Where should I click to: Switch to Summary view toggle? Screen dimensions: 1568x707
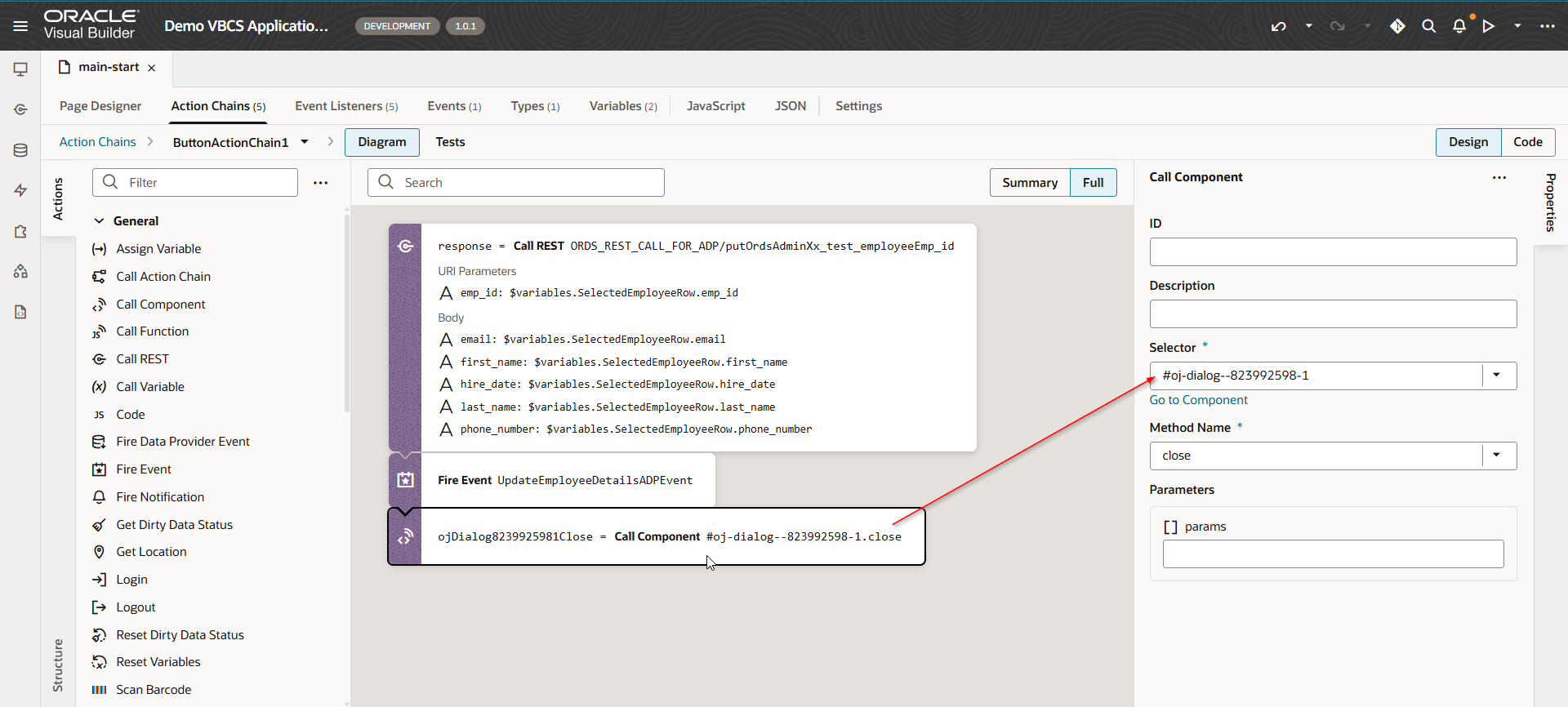coord(1029,183)
